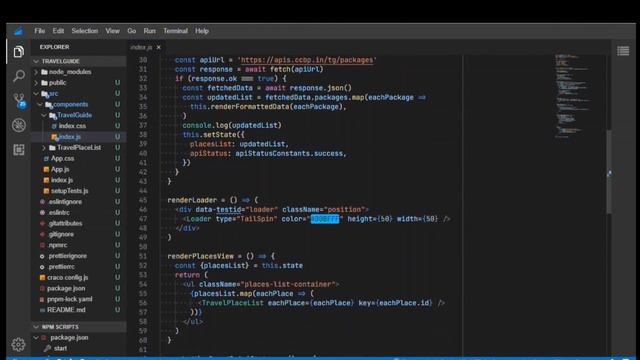The image size is (640, 360).
Task: Open App.js file
Action: point(79,169)
